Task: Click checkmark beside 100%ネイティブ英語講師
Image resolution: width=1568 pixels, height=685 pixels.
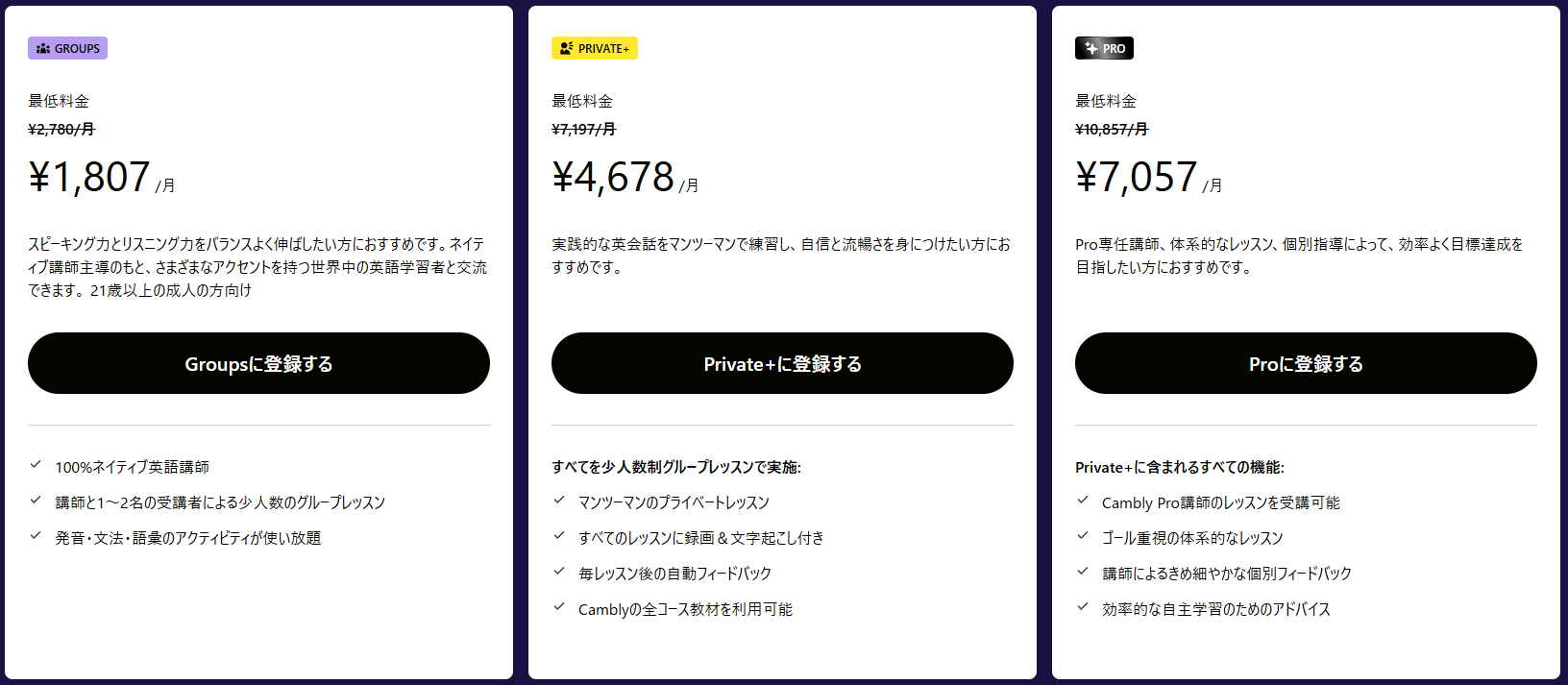Action: [x=36, y=465]
